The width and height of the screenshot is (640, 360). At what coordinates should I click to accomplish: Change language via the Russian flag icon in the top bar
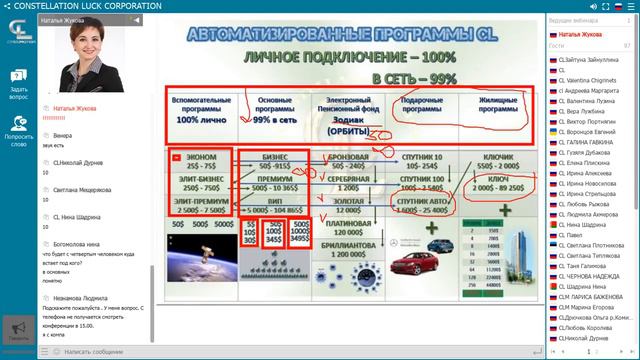618,7
